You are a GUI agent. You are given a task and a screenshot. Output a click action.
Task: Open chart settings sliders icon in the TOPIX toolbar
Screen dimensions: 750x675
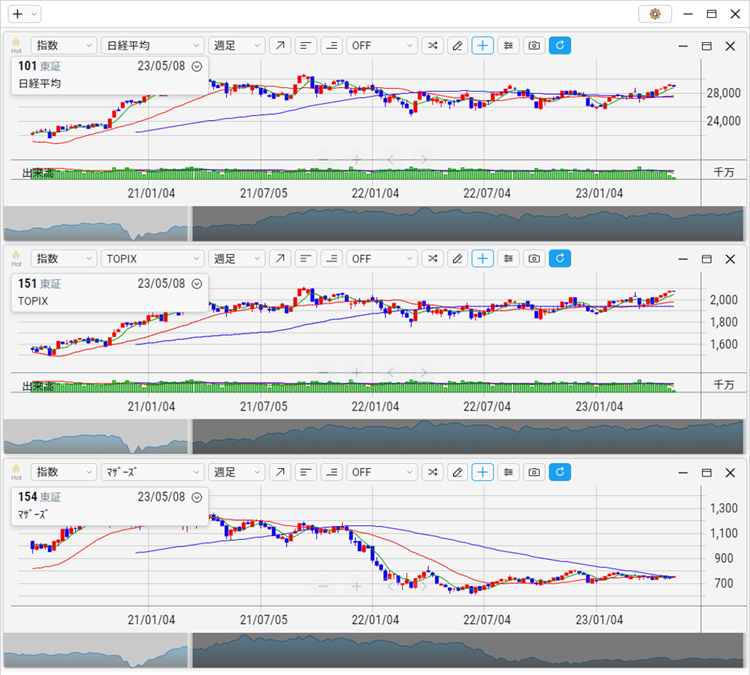click(x=508, y=259)
